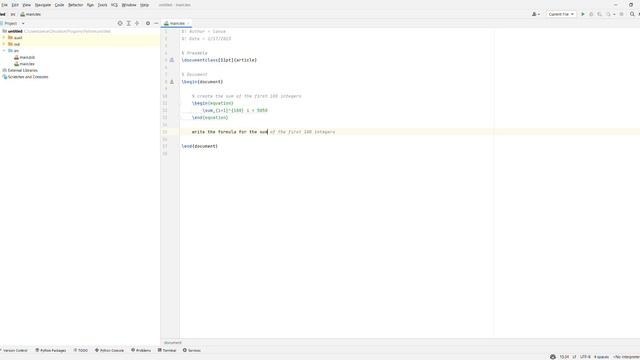Open the Tools menu
640x360 pixels.
(102, 5)
